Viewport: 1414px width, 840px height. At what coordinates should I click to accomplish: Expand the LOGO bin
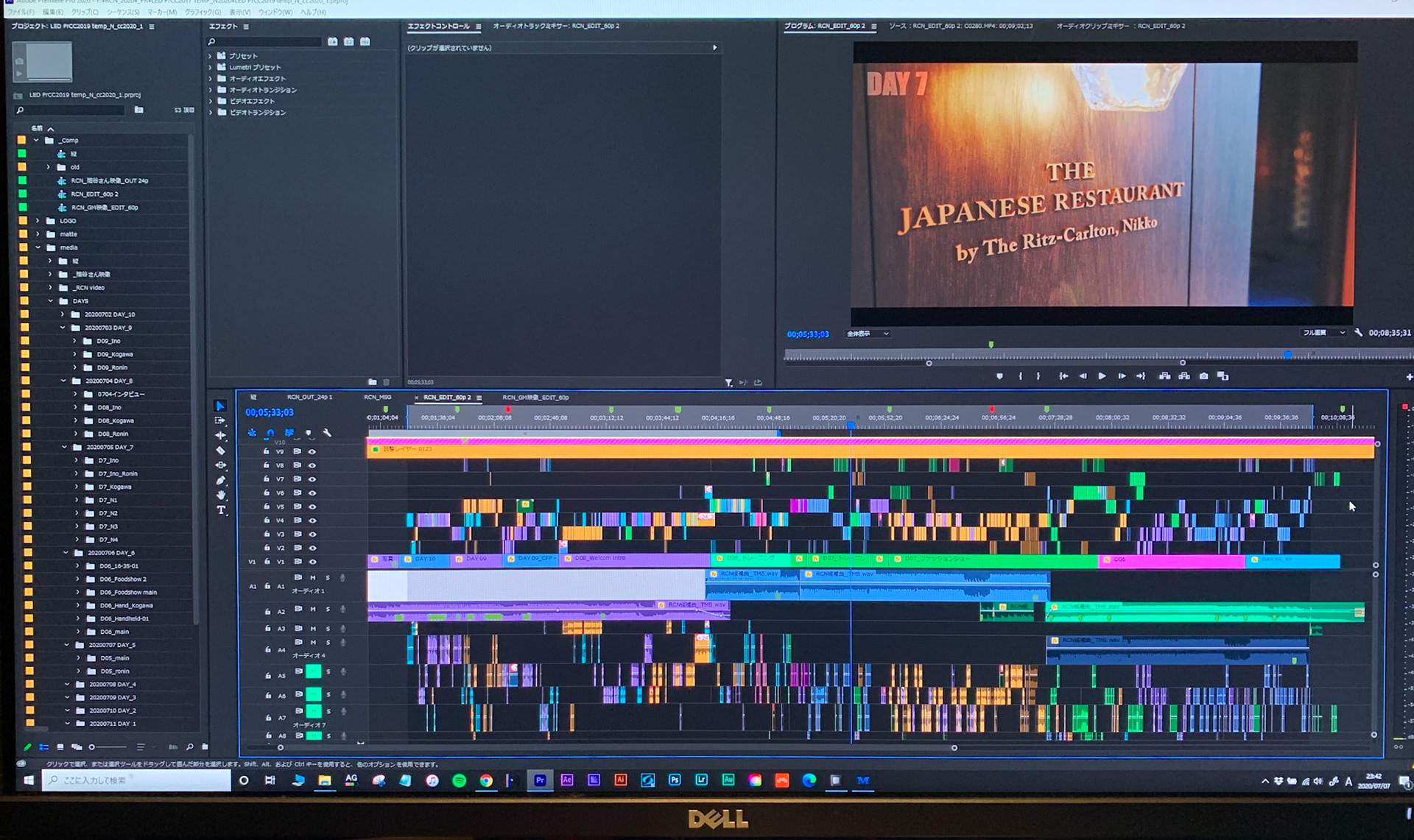pos(38,221)
